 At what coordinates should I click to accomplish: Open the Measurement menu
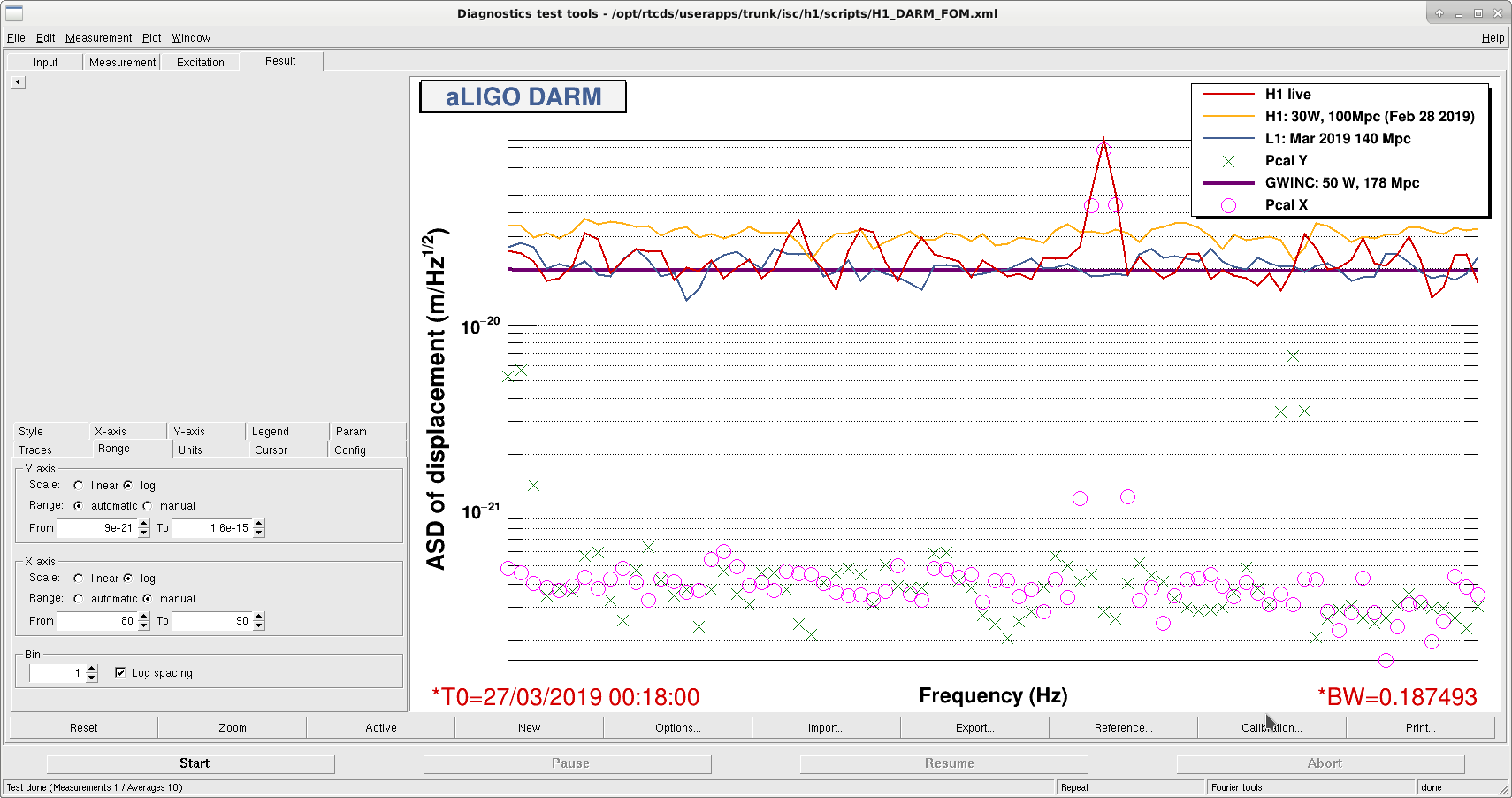[x=98, y=38]
